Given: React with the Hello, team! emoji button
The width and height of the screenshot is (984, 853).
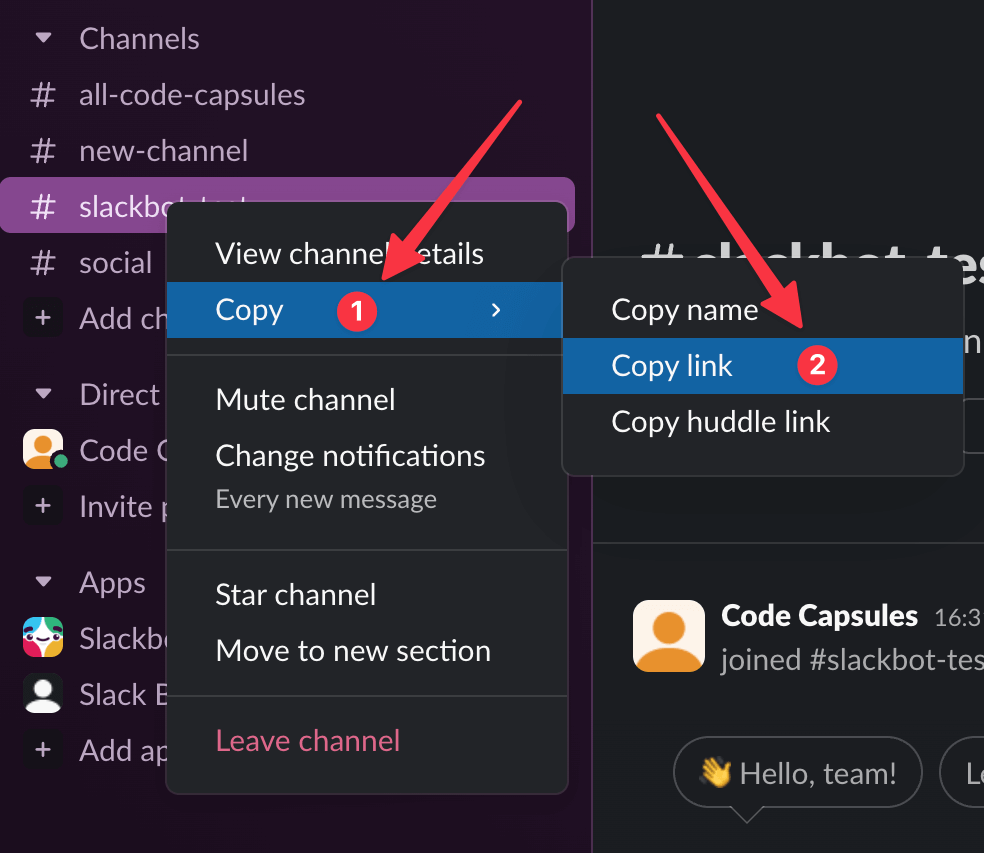Looking at the screenshot, I should tap(797, 772).
